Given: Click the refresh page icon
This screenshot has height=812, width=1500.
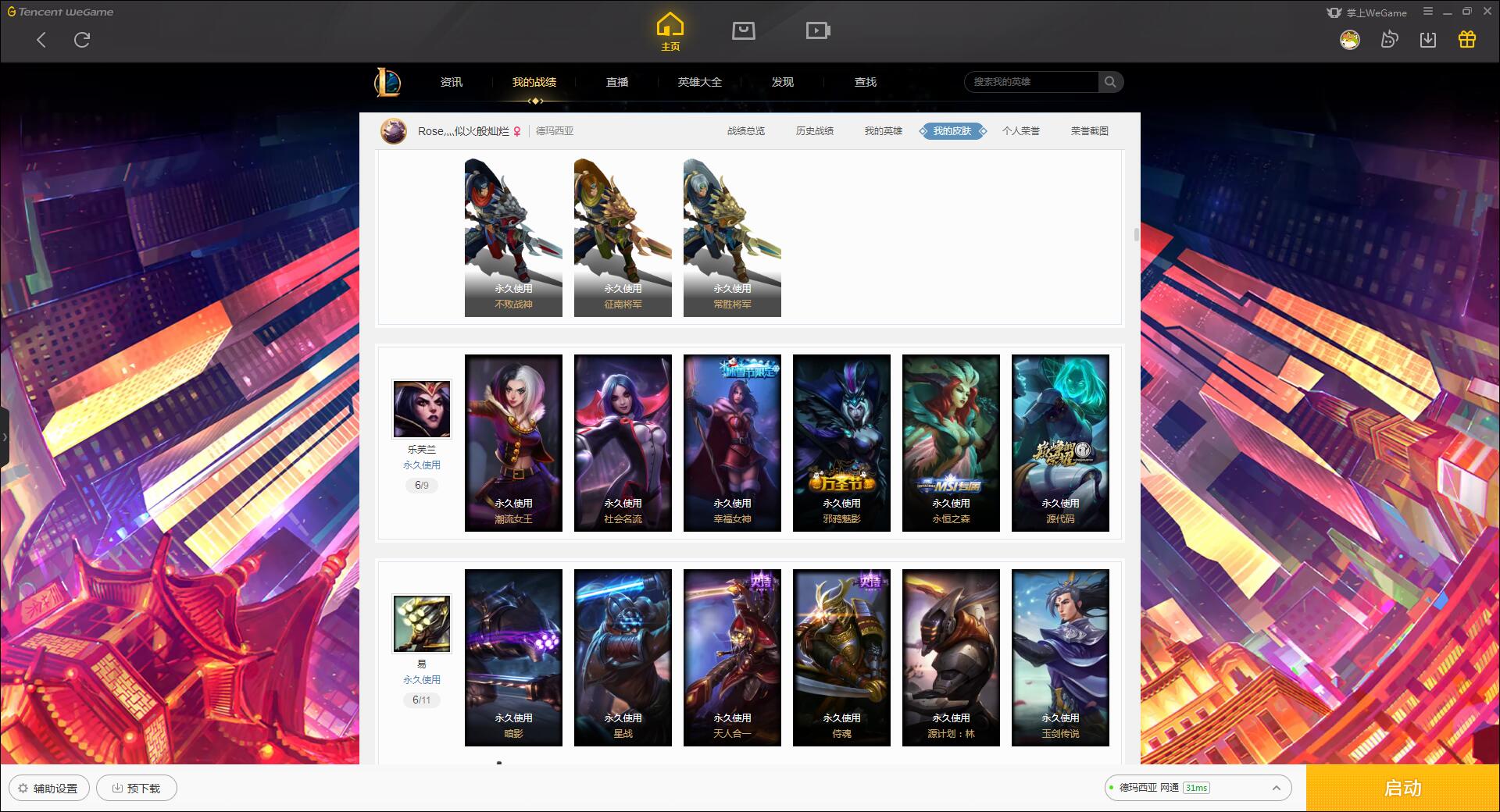Looking at the screenshot, I should (82, 40).
